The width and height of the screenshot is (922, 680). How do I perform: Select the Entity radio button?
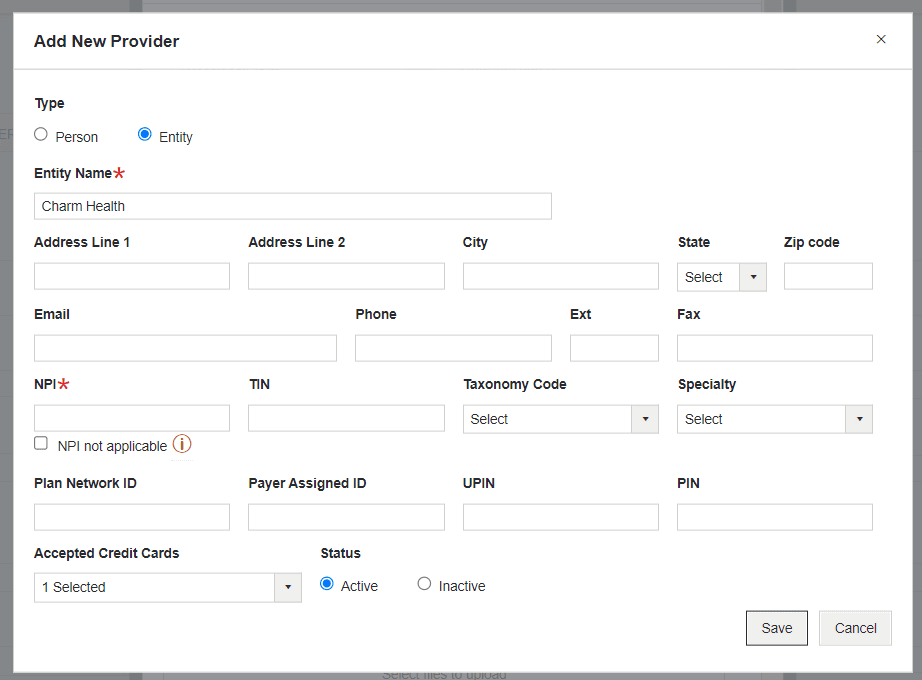point(145,134)
